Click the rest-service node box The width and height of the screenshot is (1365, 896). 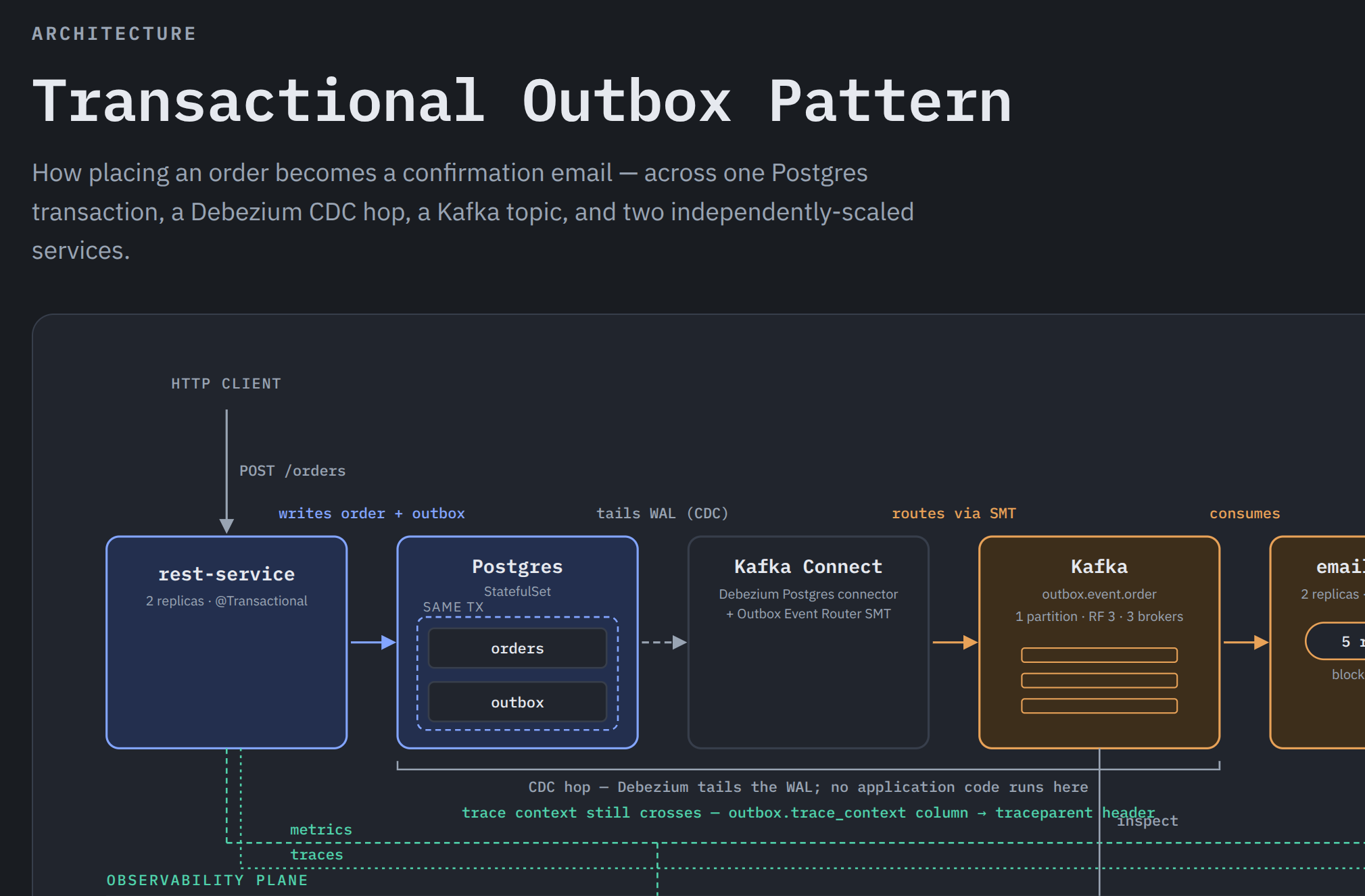point(226,642)
